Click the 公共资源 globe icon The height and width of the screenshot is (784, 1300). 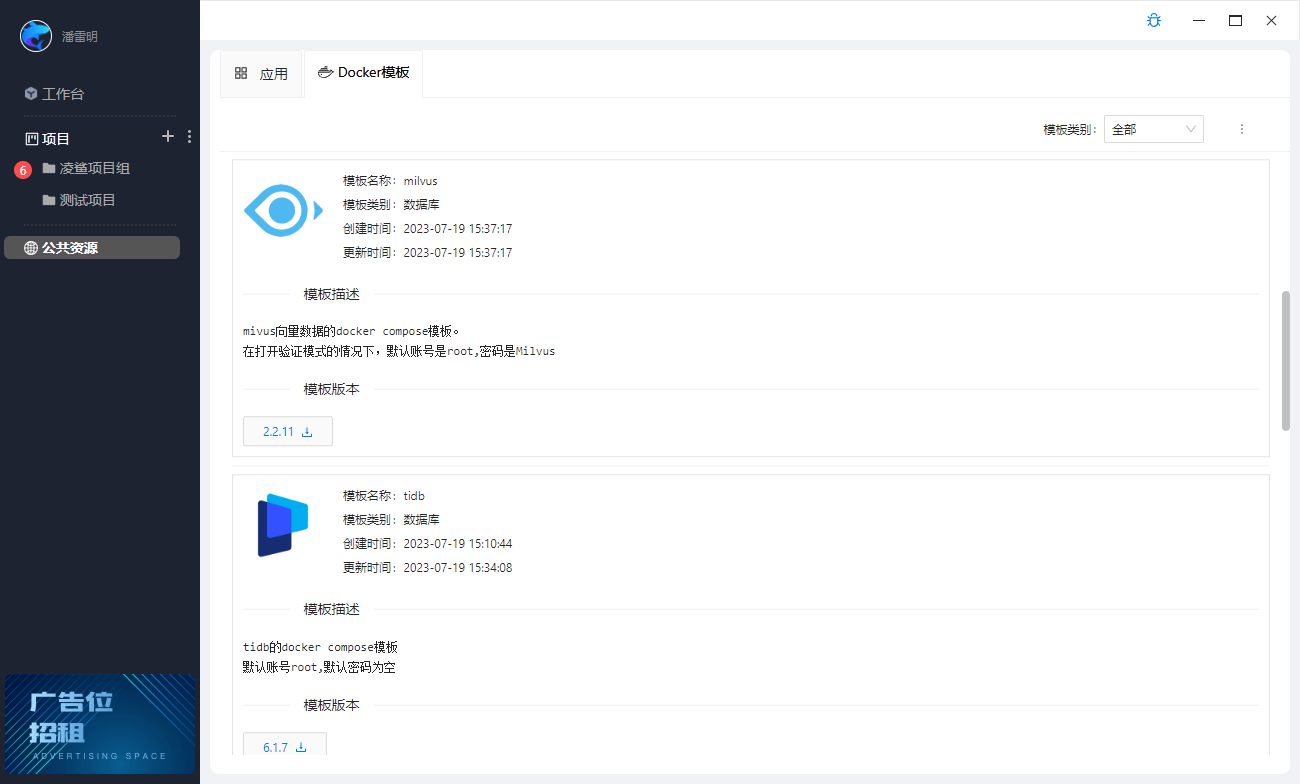[x=31, y=248]
